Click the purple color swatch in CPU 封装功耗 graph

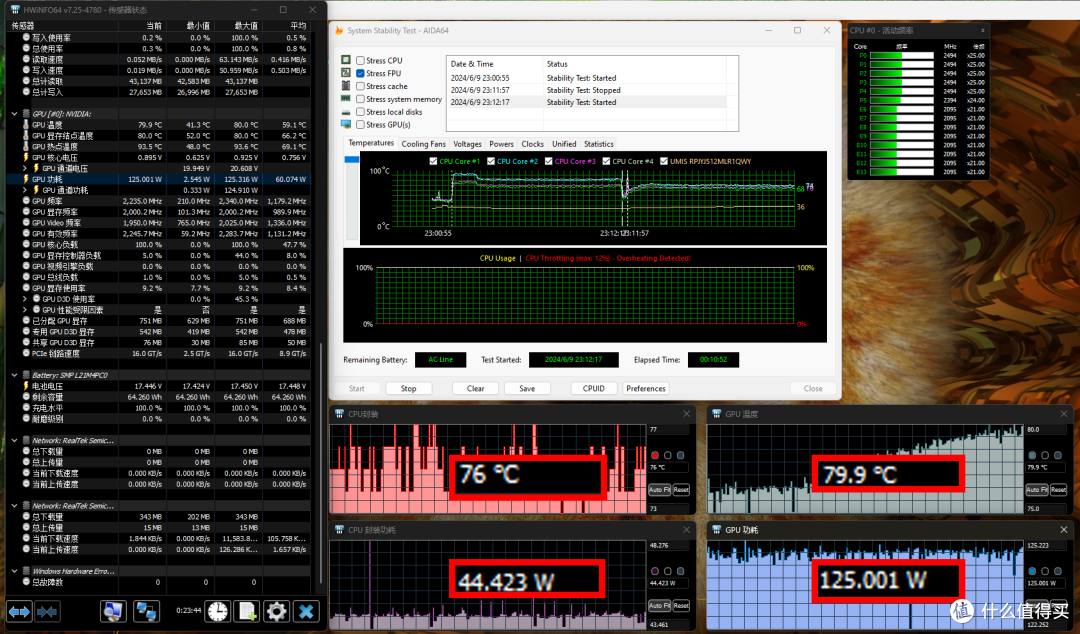[655, 571]
